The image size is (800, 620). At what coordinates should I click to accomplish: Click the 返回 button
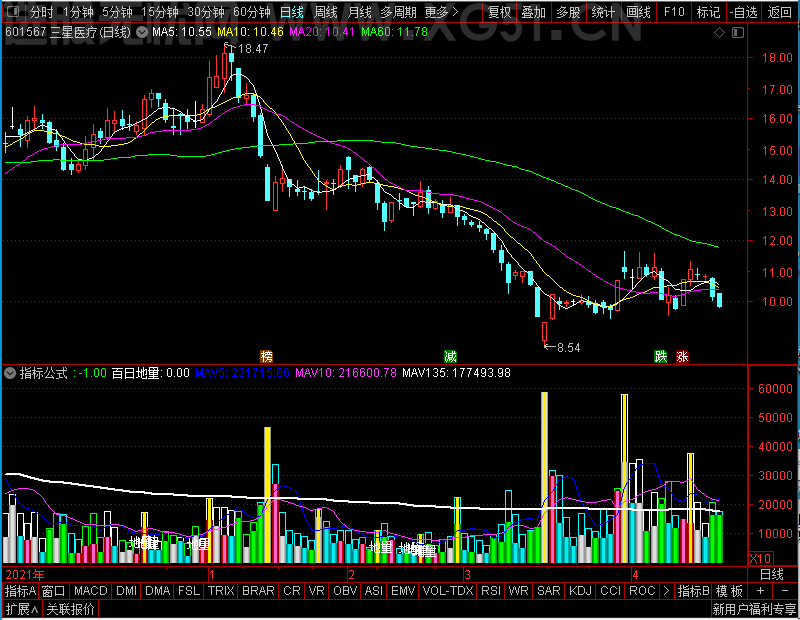(x=780, y=12)
